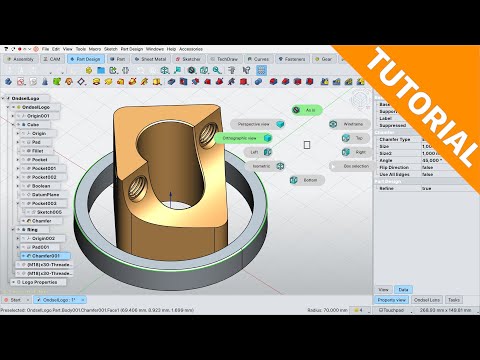Select the Logo Properties tree item
Screen dimensions: 480x360
[39, 282]
